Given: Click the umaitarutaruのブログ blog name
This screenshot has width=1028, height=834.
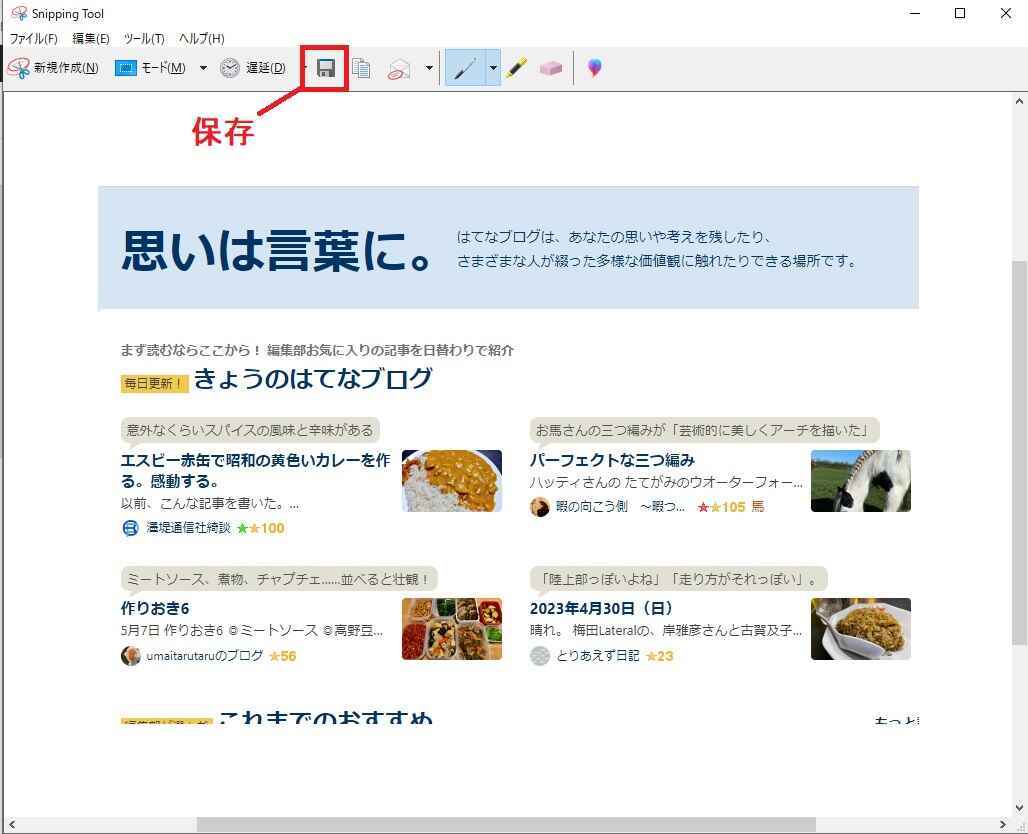Looking at the screenshot, I should 205,656.
